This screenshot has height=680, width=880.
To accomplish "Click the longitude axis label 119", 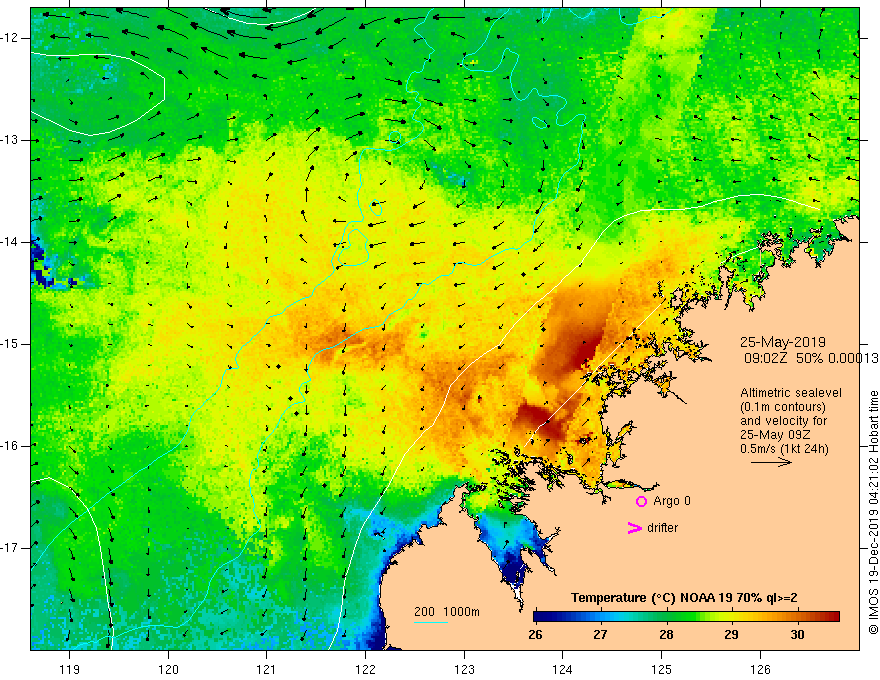I will 69,669.
